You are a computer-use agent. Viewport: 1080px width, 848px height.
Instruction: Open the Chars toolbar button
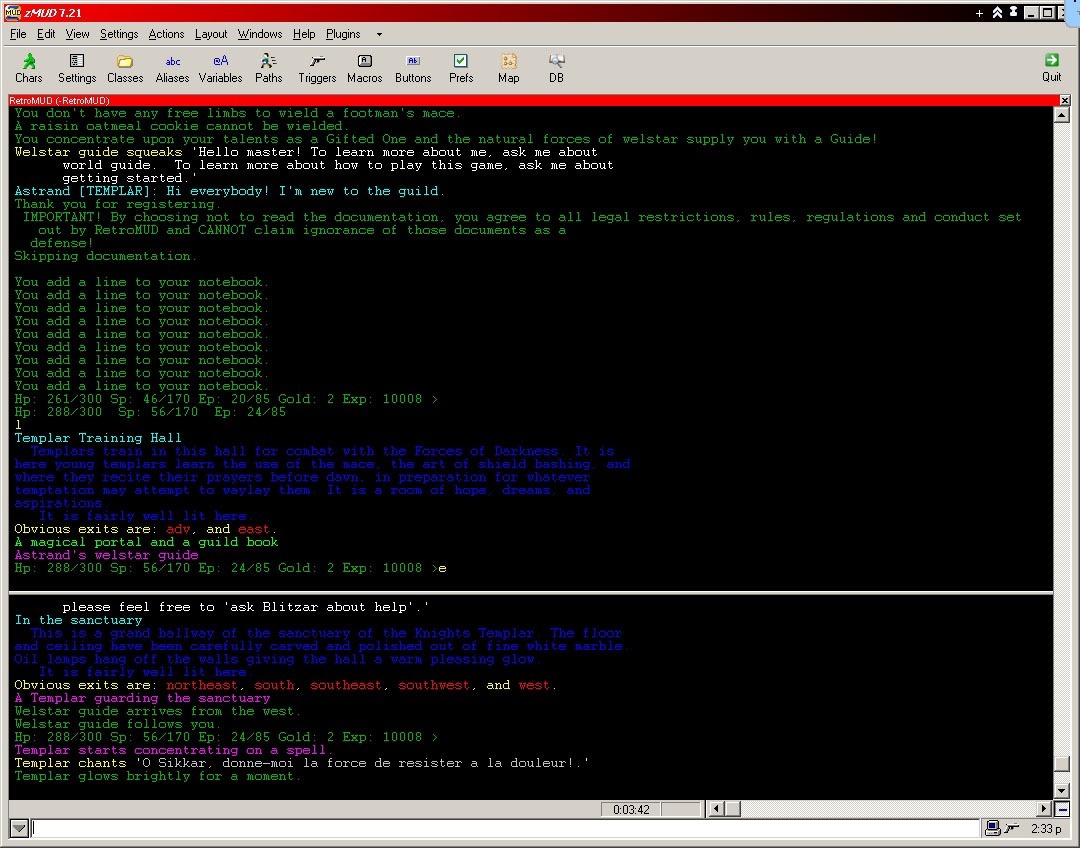[29, 68]
